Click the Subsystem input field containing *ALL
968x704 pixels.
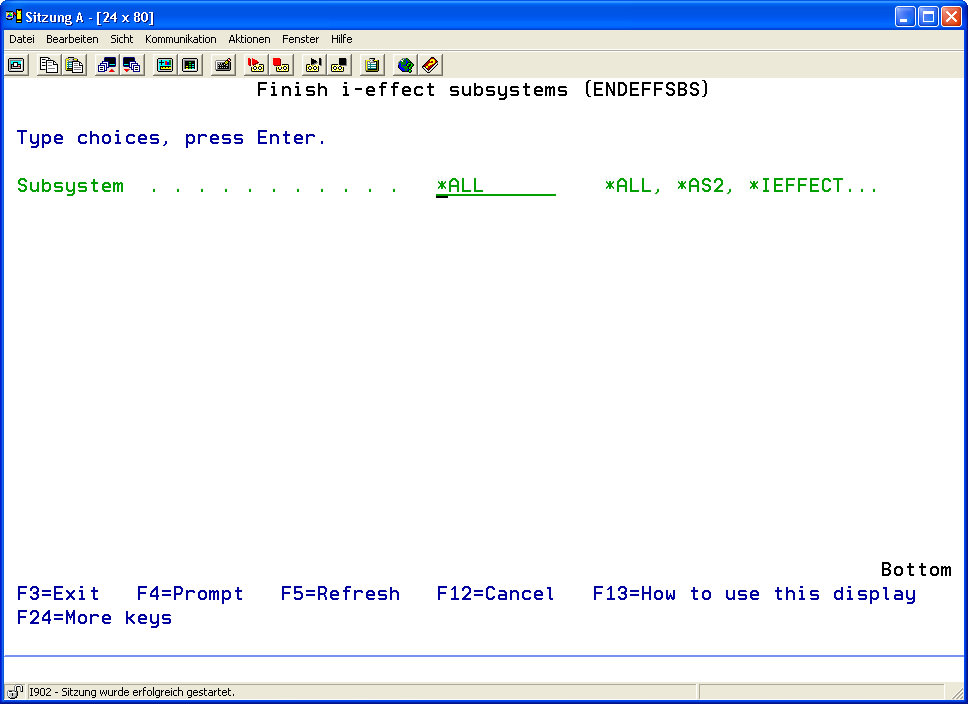click(495, 186)
